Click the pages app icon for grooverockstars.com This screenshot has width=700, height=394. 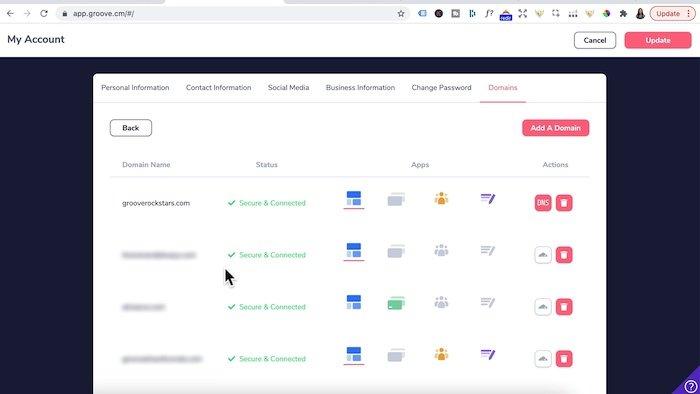(354, 199)
